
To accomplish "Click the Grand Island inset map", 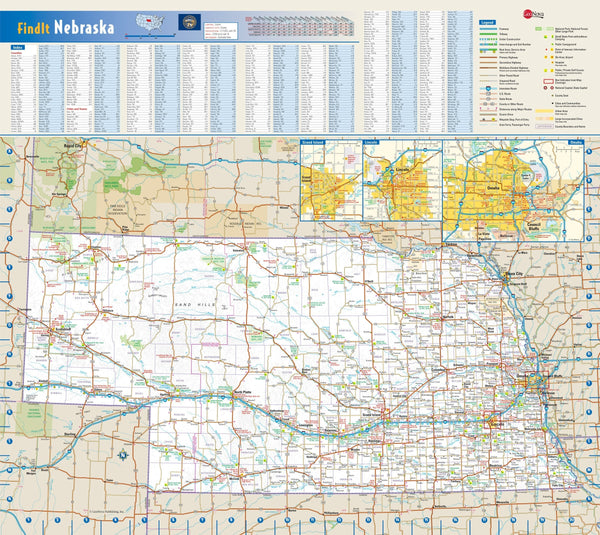I will (x=331, y=180).
